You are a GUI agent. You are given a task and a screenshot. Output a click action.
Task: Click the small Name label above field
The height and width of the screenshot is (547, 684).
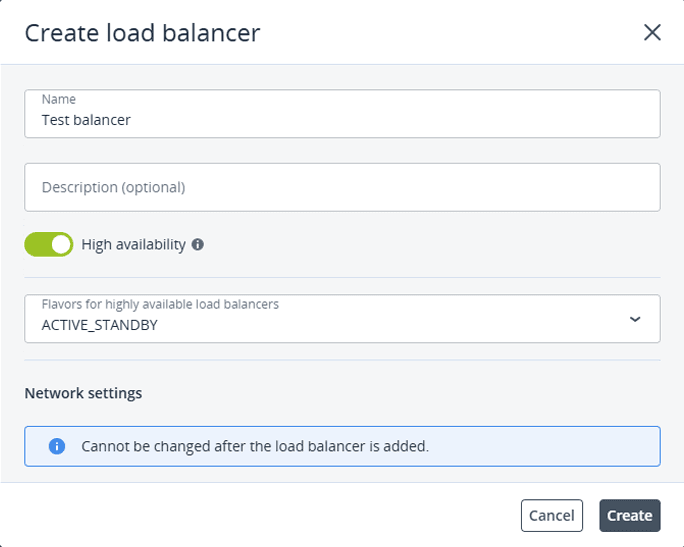[58, 99]
